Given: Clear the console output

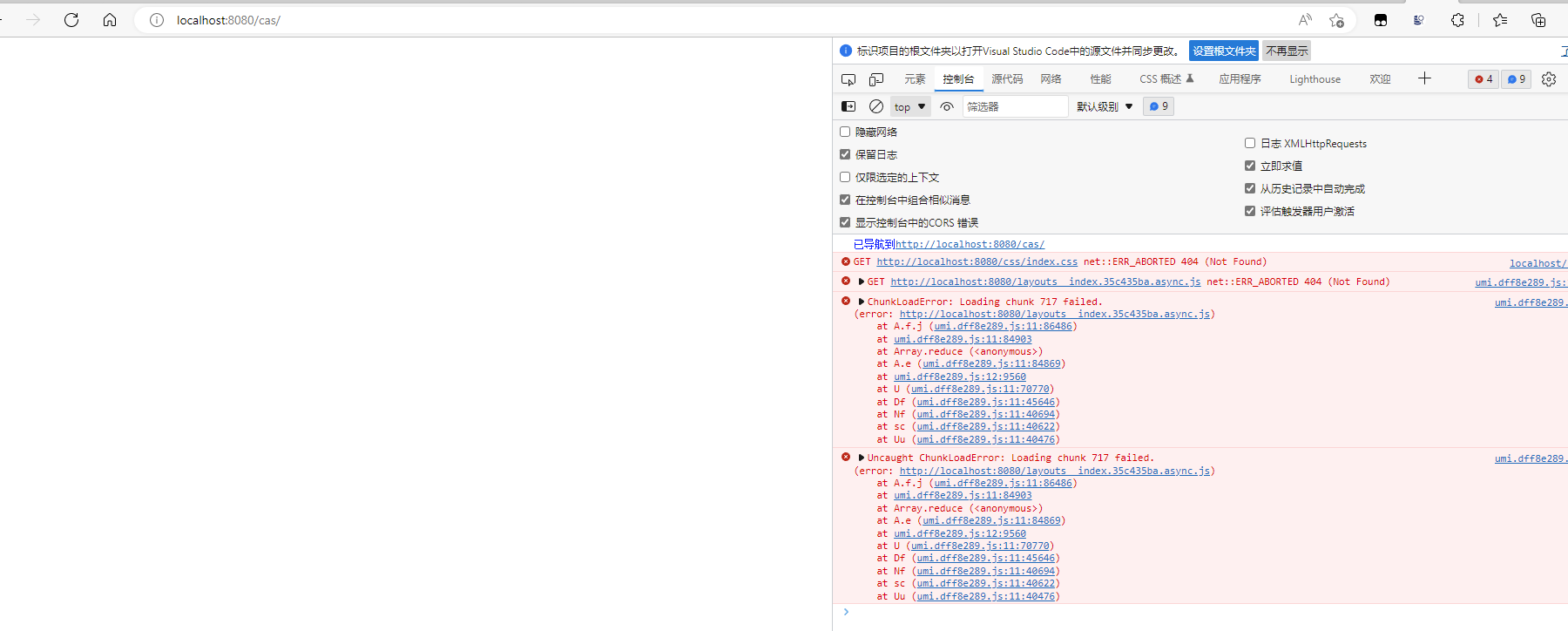Looking at the screenshot, I should tap(876, 106).
